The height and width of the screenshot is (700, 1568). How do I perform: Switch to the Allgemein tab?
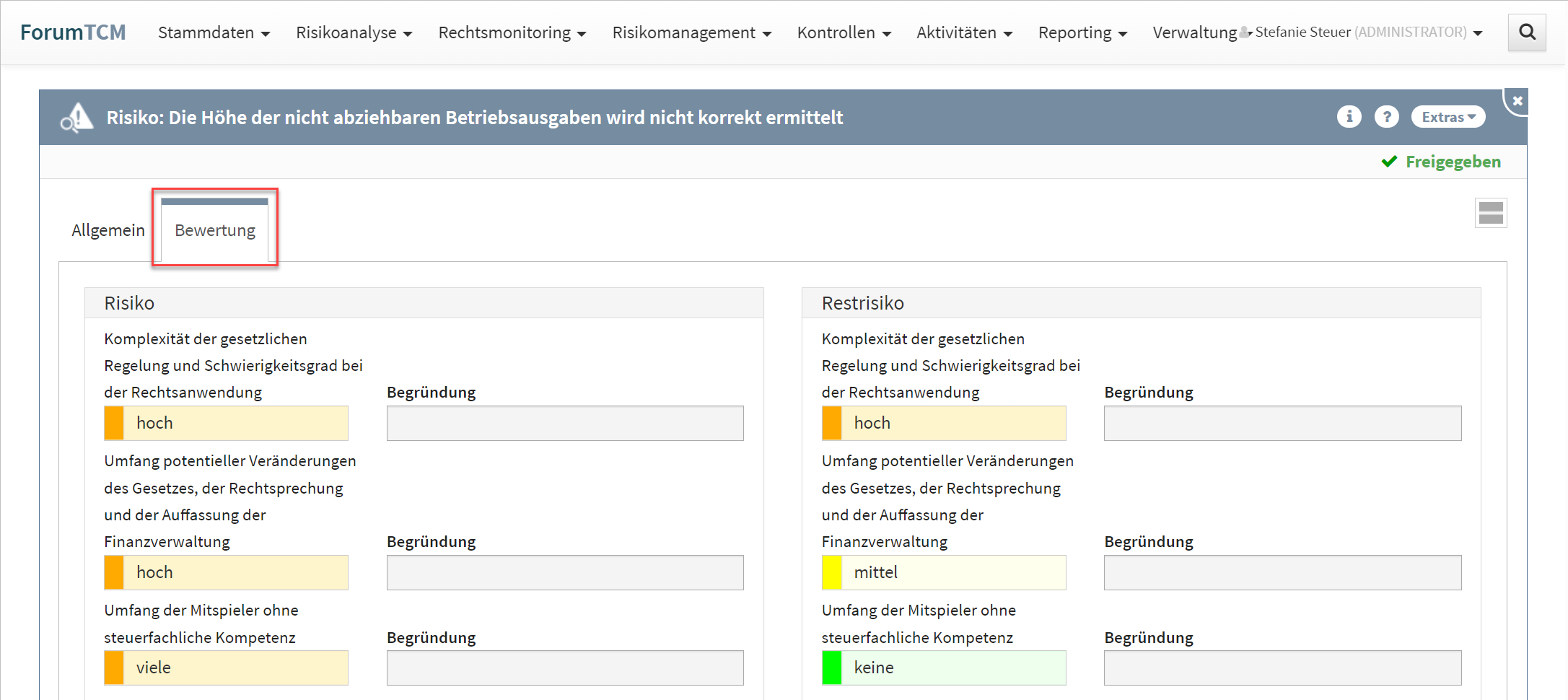108,230
